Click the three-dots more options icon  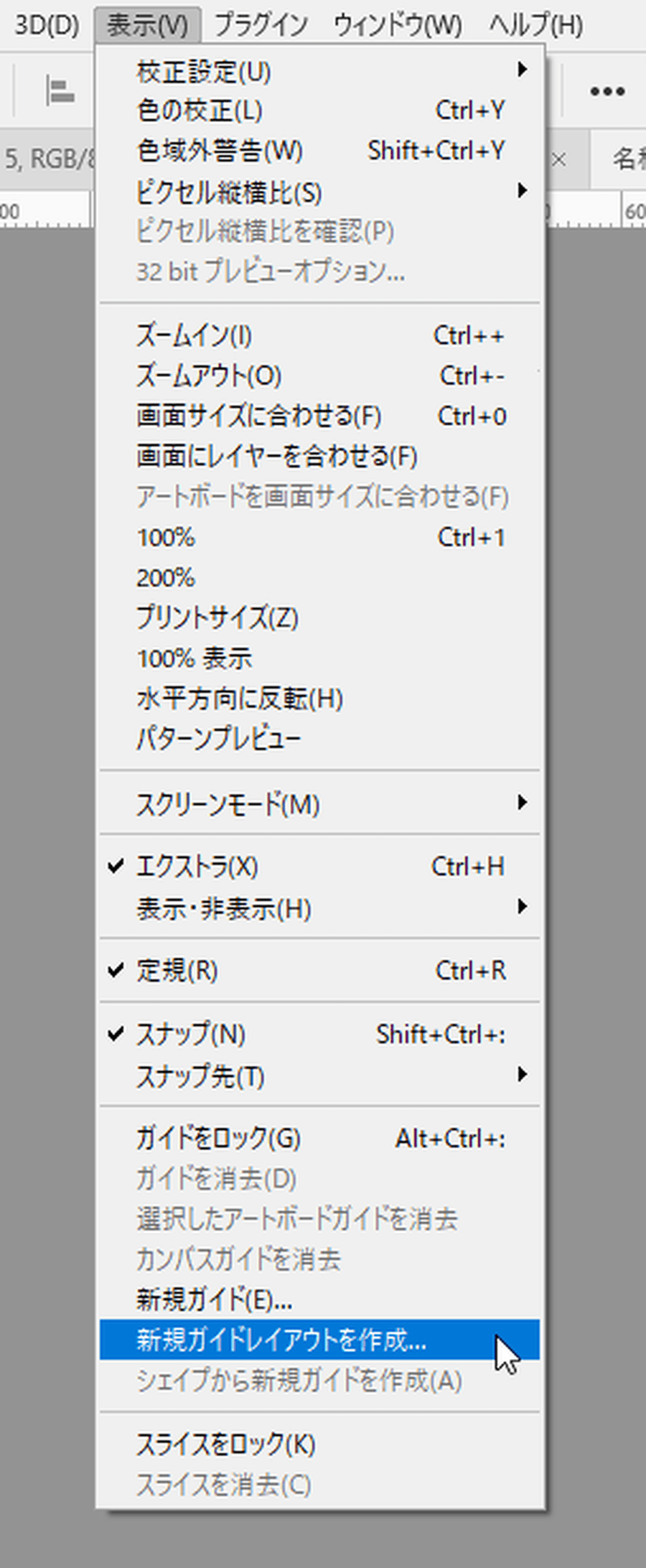[x=607, y=91]
